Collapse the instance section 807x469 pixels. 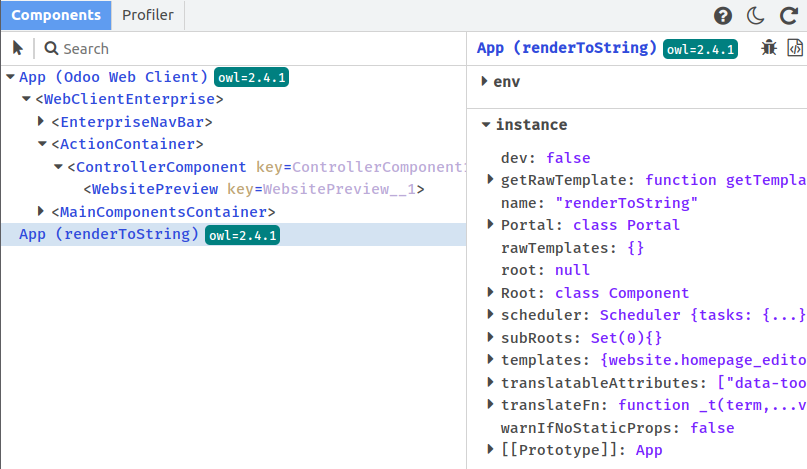(485, 125)
